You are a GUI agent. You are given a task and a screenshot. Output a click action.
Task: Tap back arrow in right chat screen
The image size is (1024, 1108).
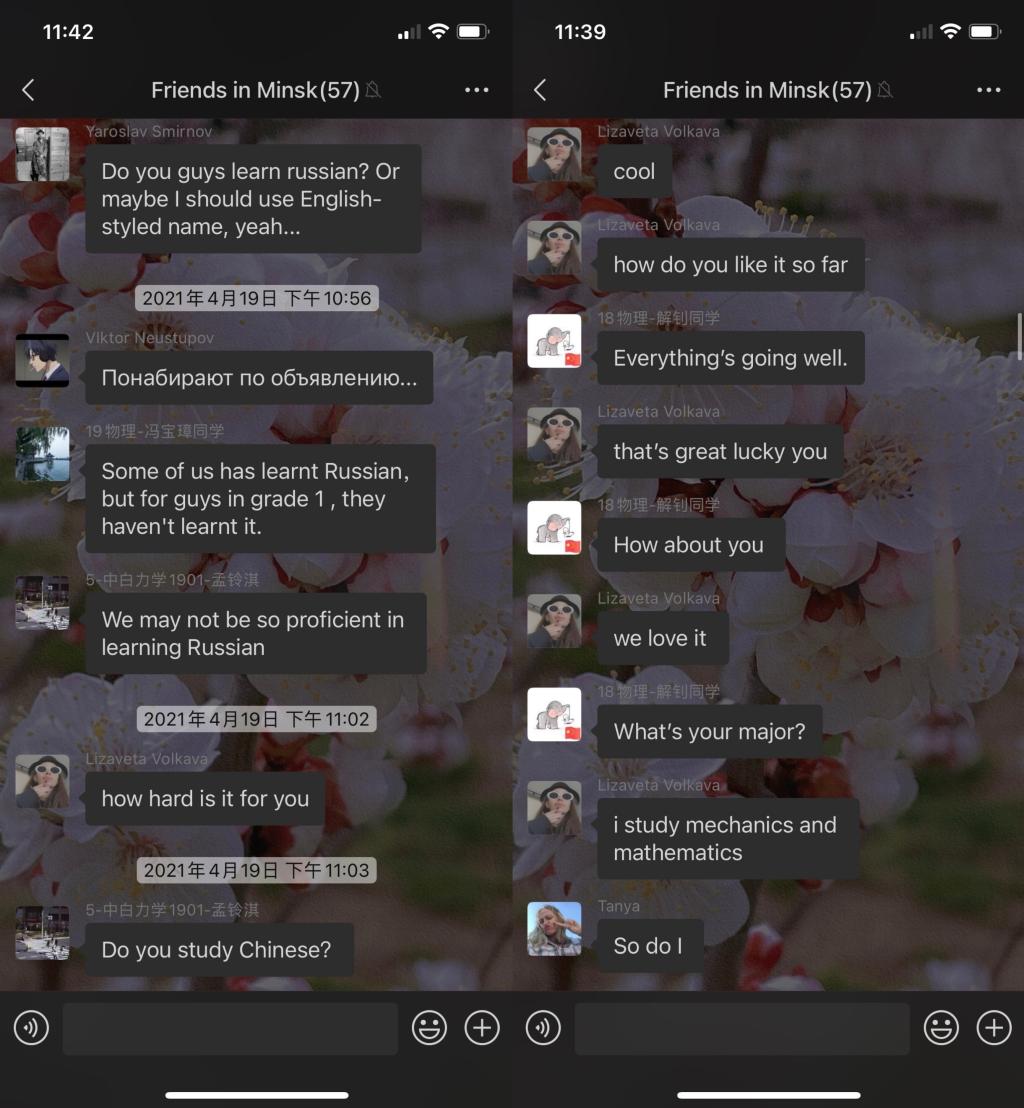(x=540, y=90)
